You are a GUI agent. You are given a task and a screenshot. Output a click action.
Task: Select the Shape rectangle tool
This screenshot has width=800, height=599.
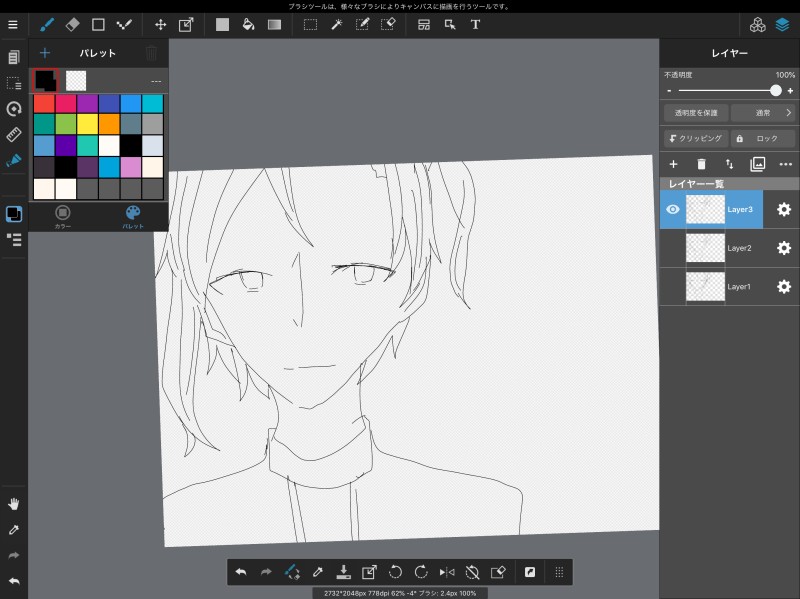(98, 24)
